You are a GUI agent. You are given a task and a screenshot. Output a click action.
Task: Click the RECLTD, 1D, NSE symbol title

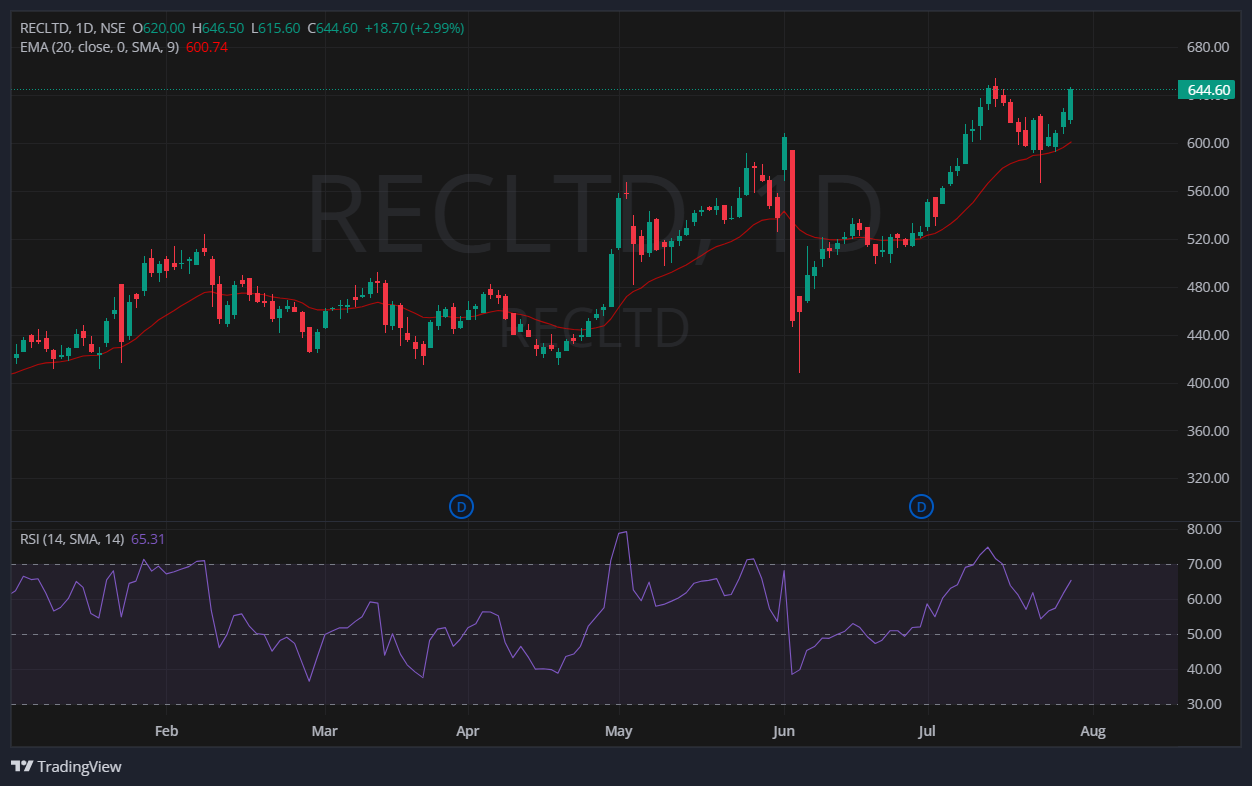[75, 28]
